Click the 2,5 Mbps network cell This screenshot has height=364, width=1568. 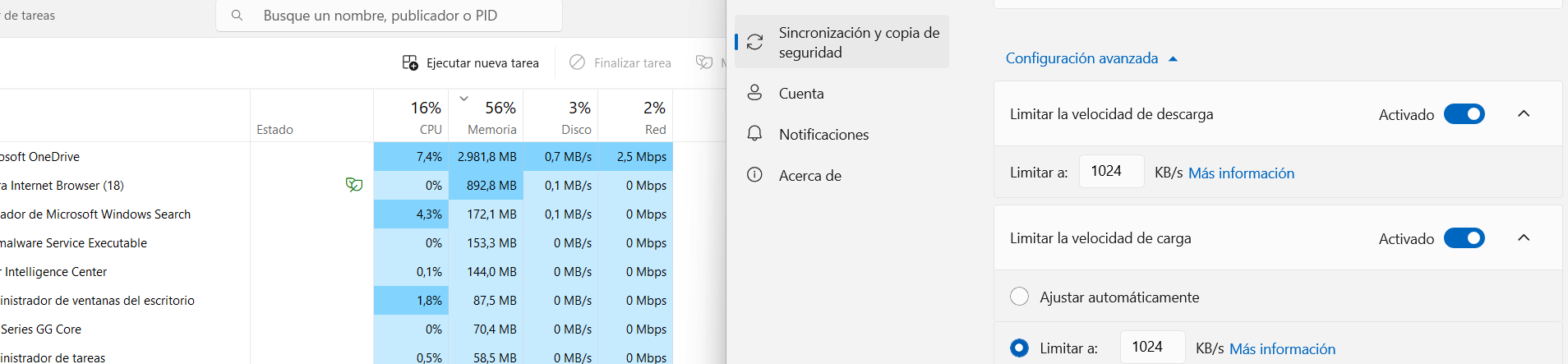[x=635, y=156]
